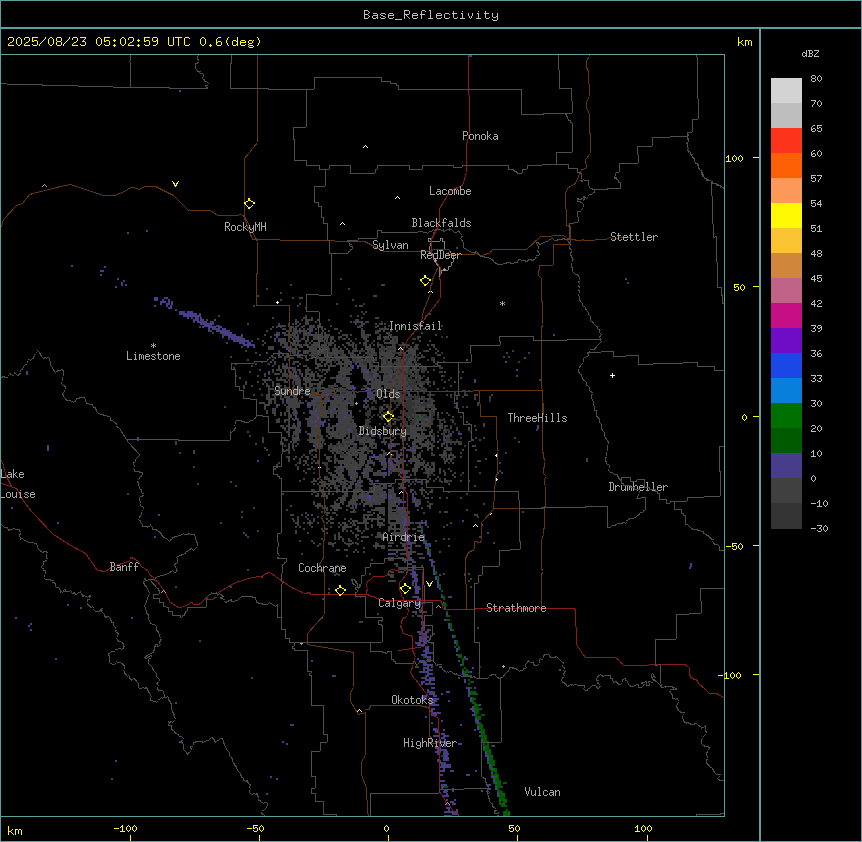The width and height of the screenshot is (862, 842).
Task: Click the ThreeHills label
Action: (x=537, y=418)
